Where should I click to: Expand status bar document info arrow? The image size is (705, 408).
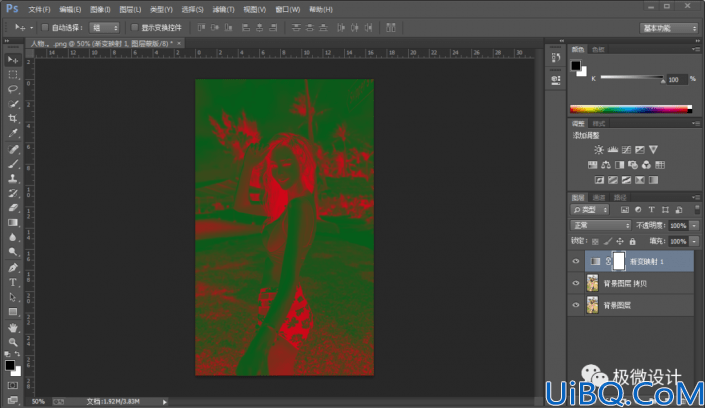(x=165, y=402)
